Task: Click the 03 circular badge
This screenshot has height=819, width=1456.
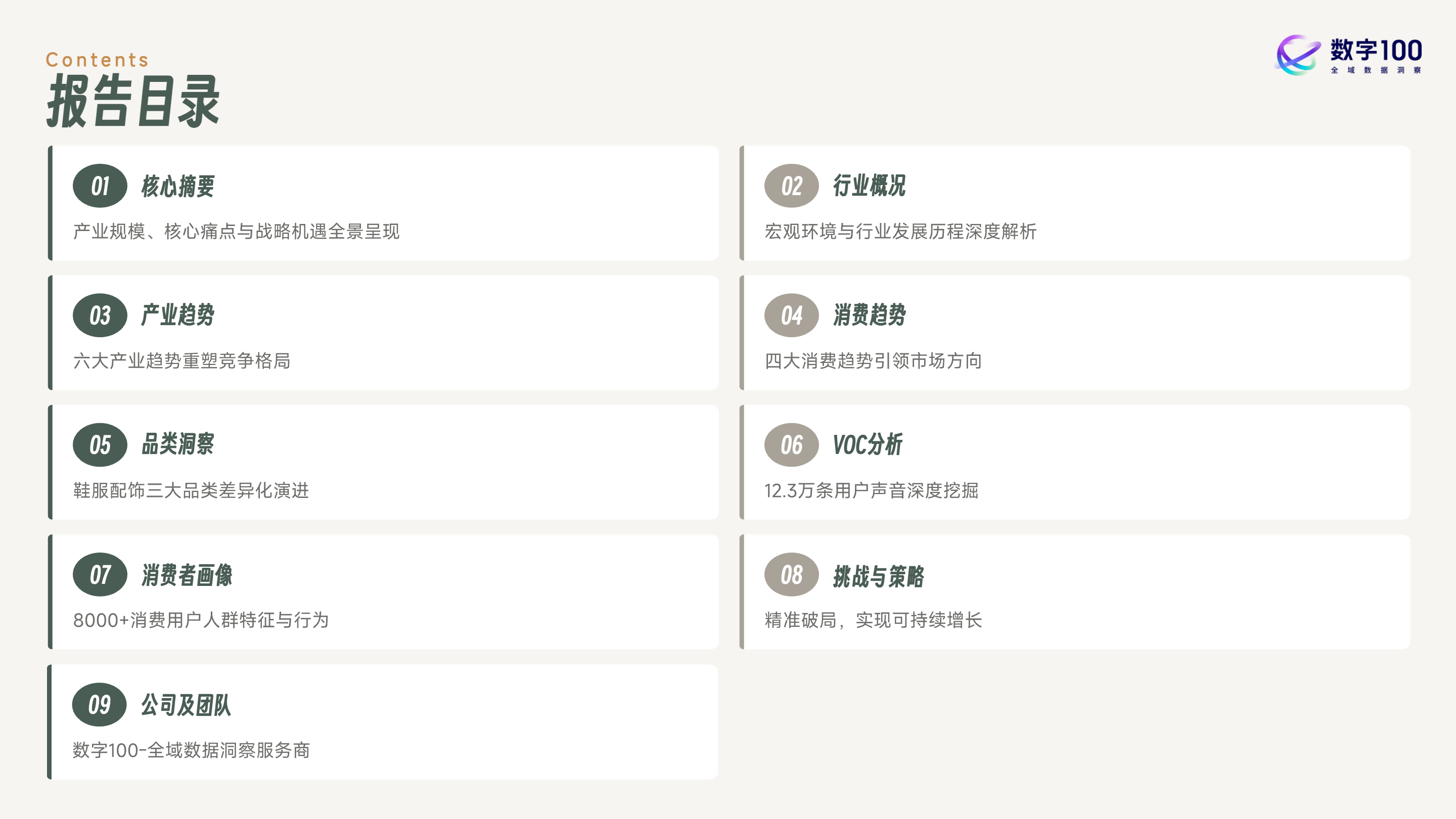Action: pyautogui.click(x=100, y=315)
